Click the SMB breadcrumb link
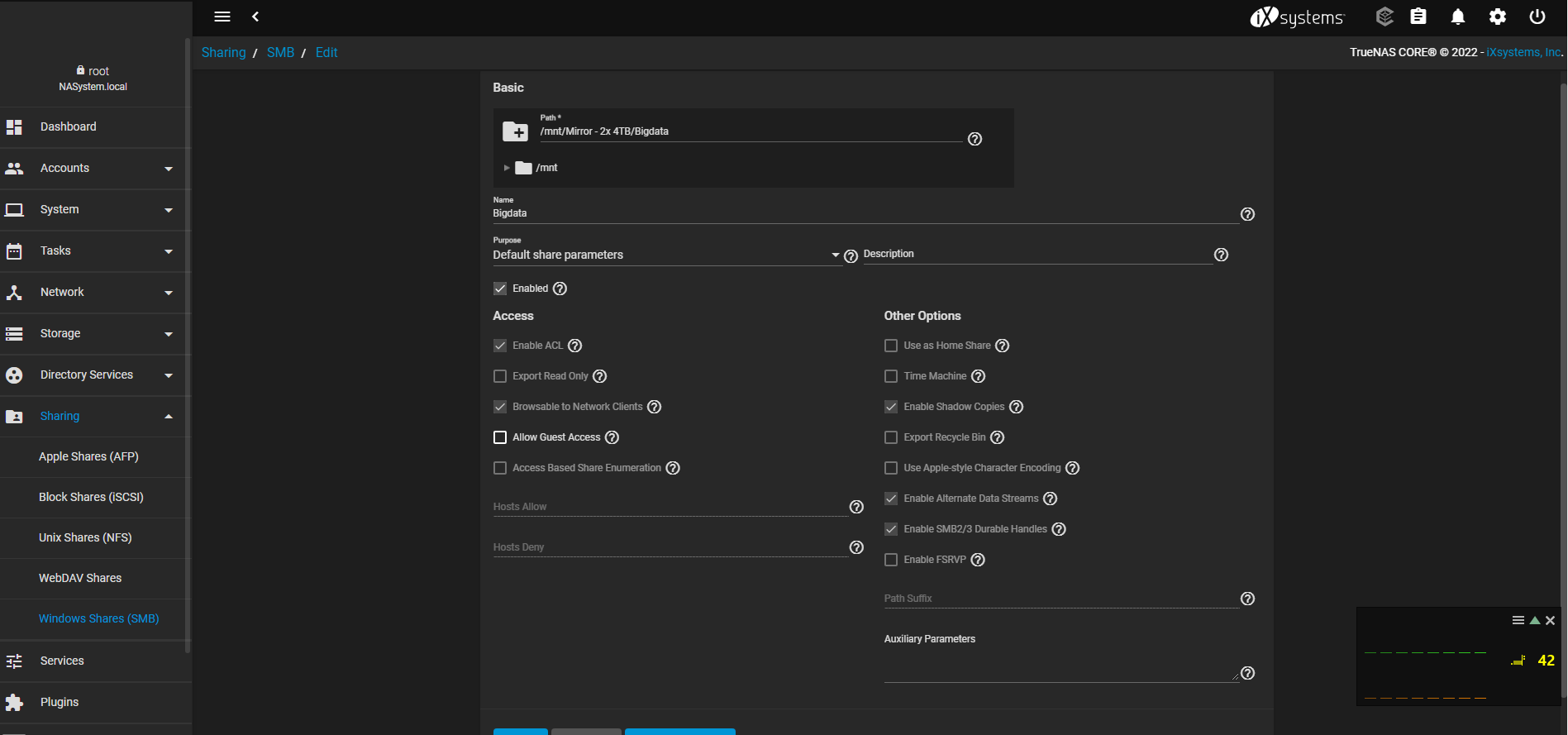The image size is (1568, 735). [280, 52]
